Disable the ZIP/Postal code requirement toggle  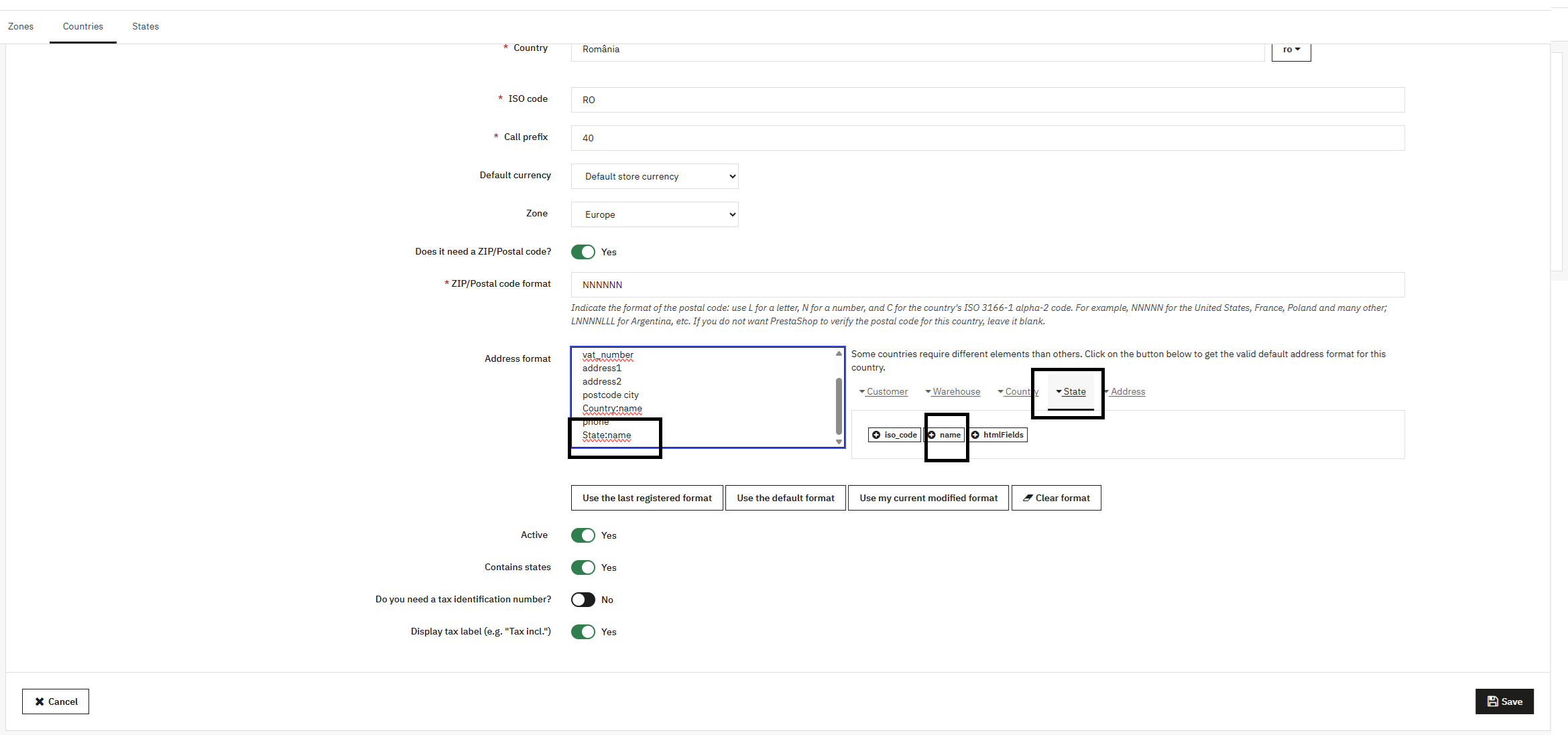(x=583, y=252)
